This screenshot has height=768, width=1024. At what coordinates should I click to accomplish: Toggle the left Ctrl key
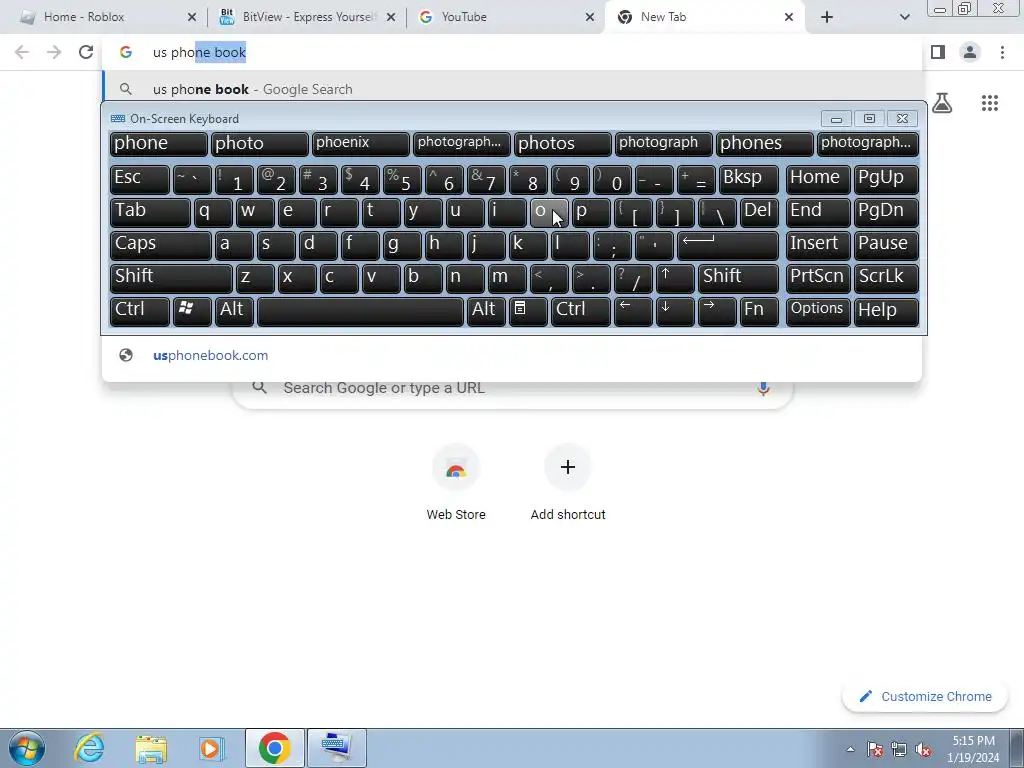pos(140,311)
